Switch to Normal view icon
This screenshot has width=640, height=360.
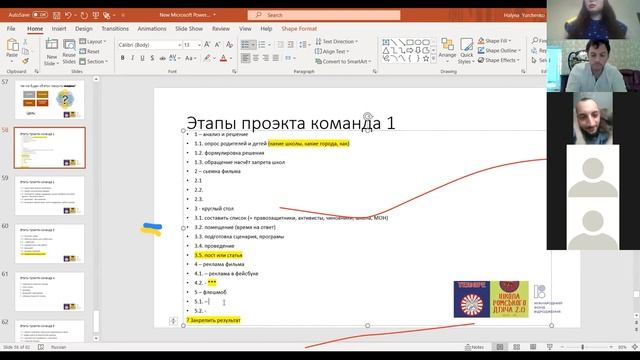pos(500,347)
